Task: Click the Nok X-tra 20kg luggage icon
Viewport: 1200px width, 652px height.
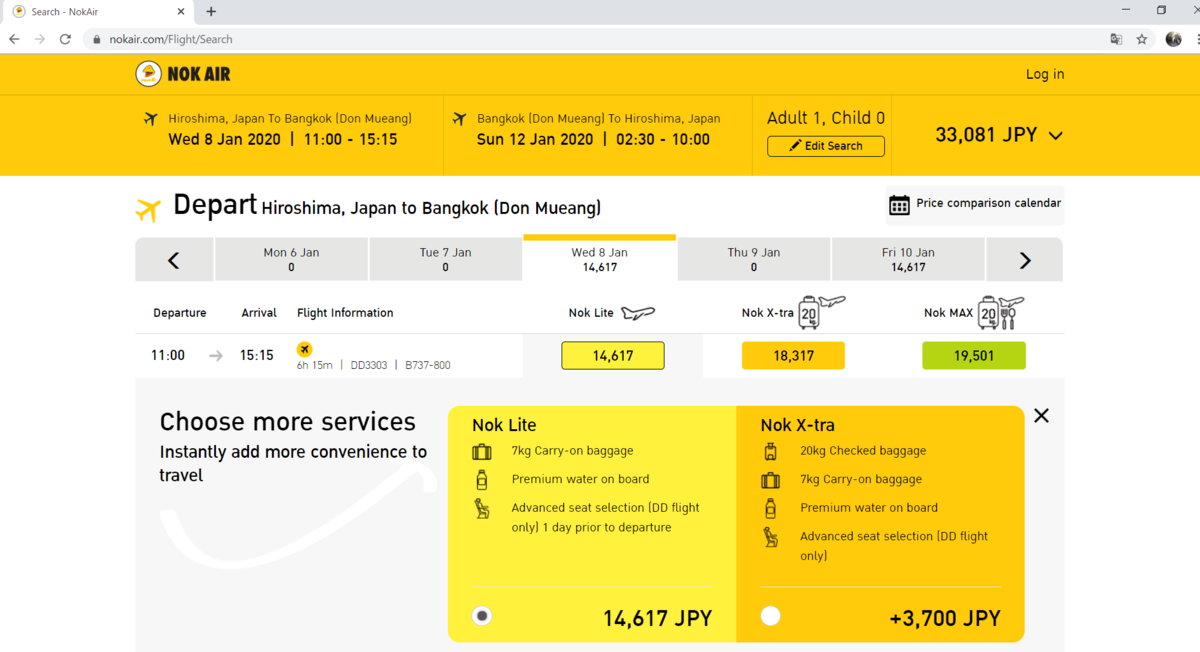Action: (x=822, y=312)
